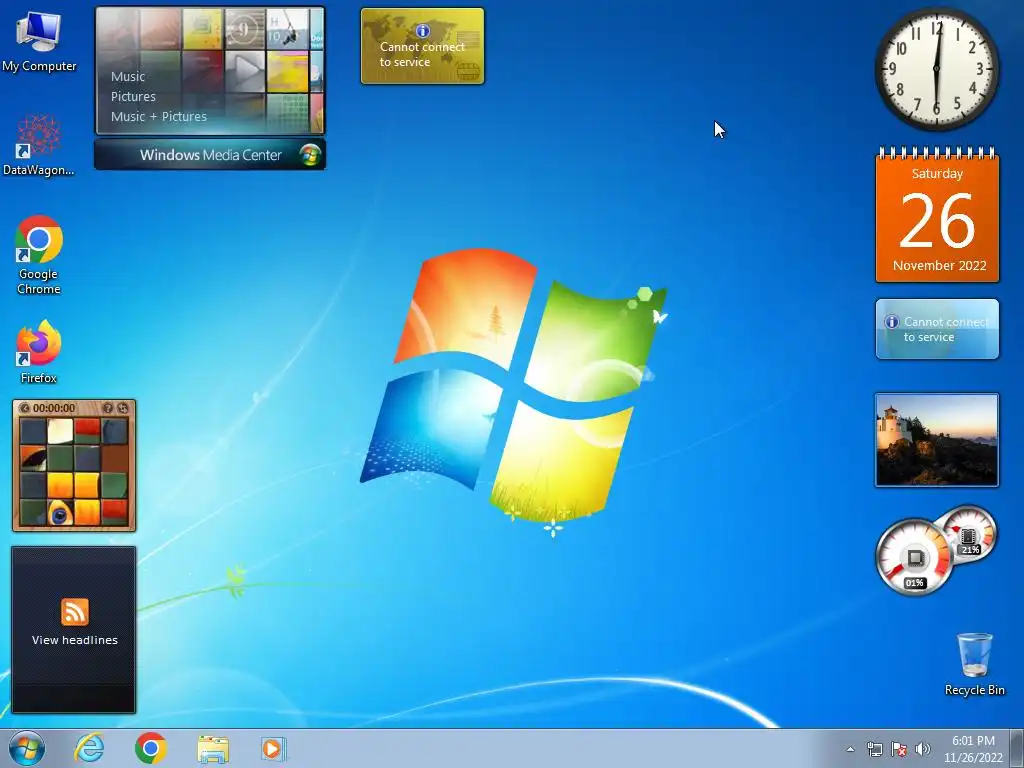Screen dimensions: 1024x768
Task: Click the Media Center green Windows orb
Action: (x=310, y=155)
